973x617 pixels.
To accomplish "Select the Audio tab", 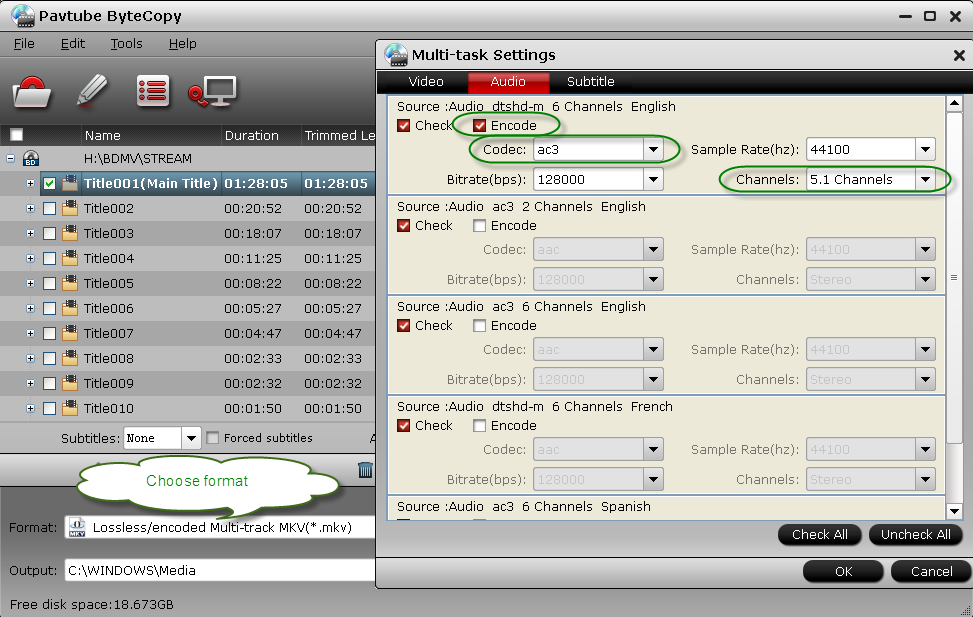I will tap(508, 82).
